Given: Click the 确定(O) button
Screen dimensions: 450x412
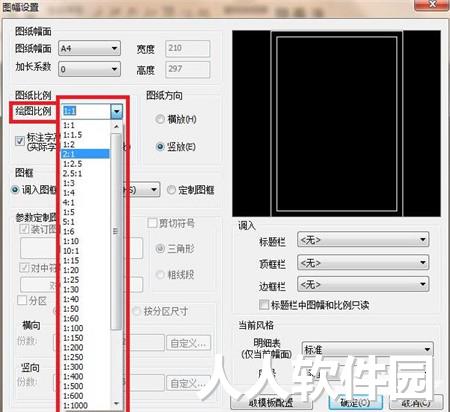Looking at the screenshot, I should click(x=355, y=403).
